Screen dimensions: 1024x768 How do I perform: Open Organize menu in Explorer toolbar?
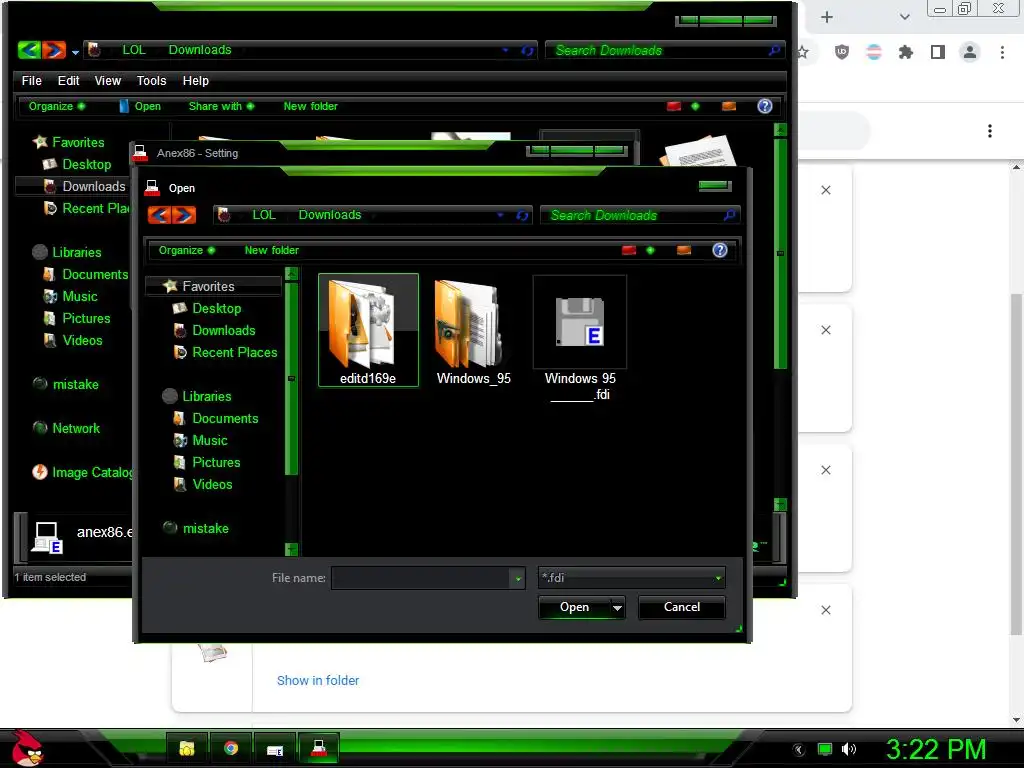coord(56,106)
